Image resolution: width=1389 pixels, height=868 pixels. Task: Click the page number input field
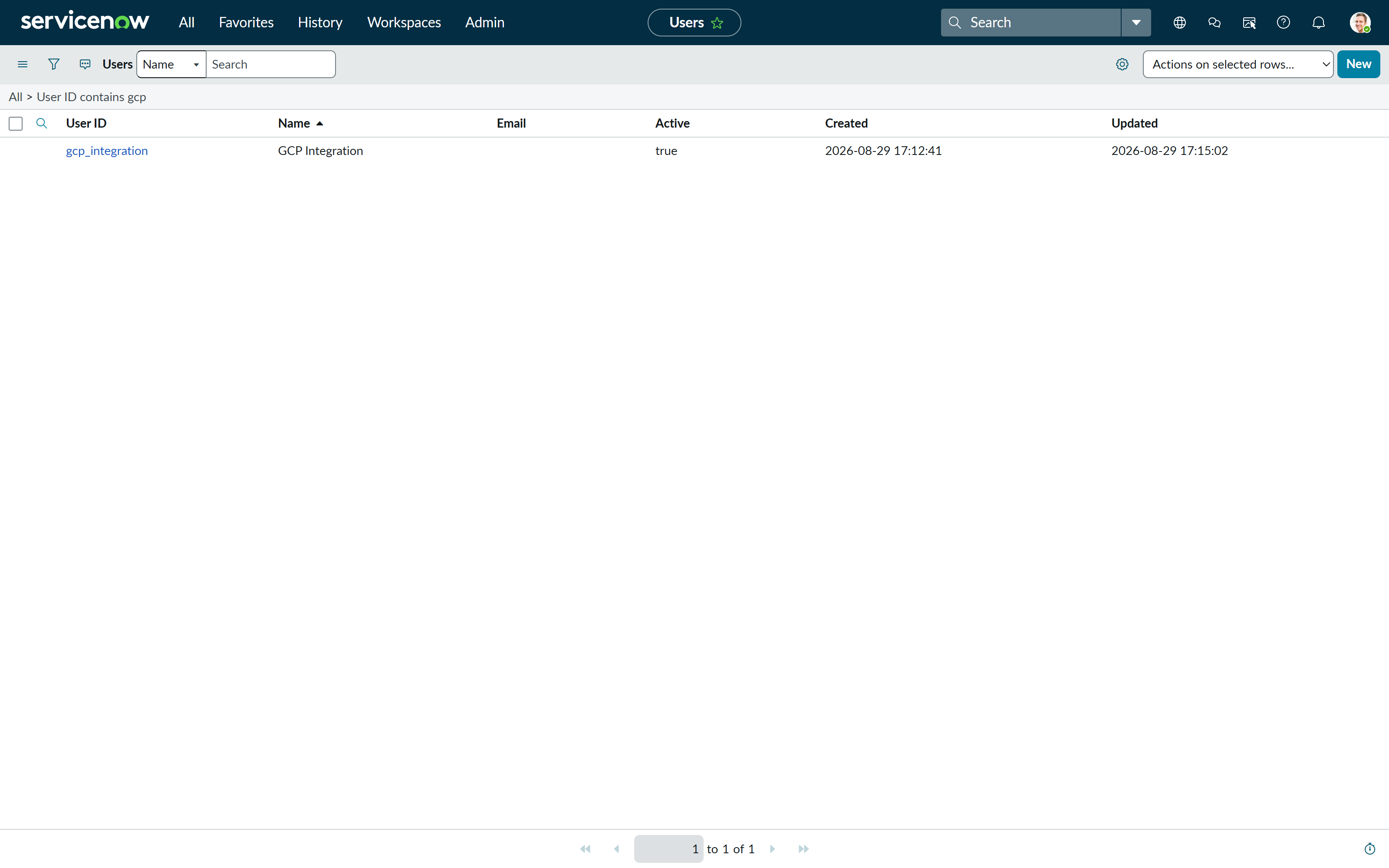pyautogui.click(x=668, y=848)
